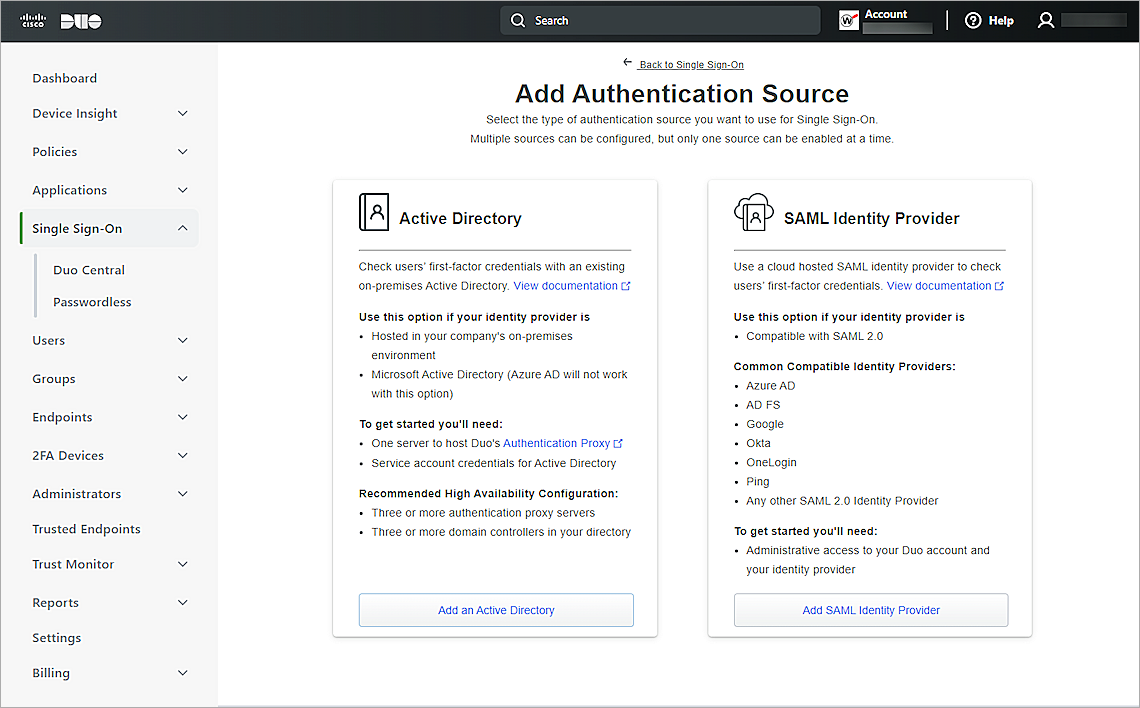The image size is (1140, 708).
Task: Open the Search bar magnifier icon
Action: tap(517, 20)
